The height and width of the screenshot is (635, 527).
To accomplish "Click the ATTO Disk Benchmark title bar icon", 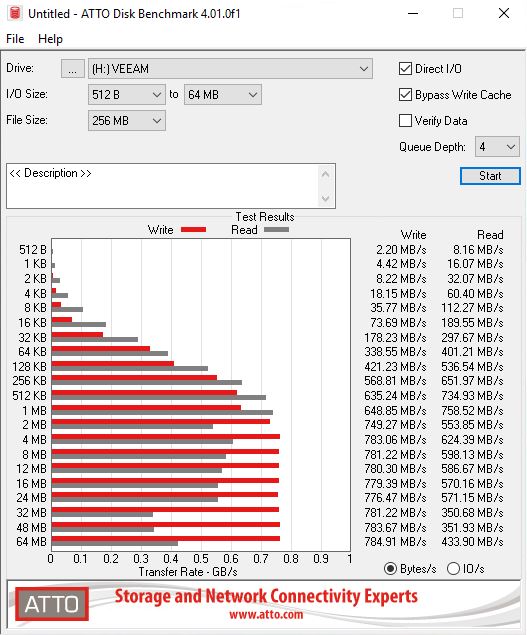I will point(15,13).
